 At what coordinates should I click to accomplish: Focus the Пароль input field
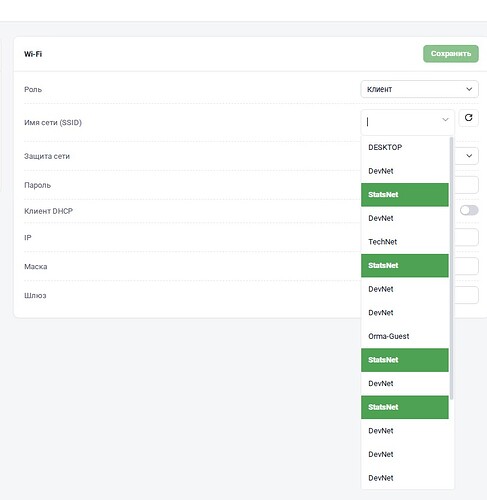(x=466, y=185)
